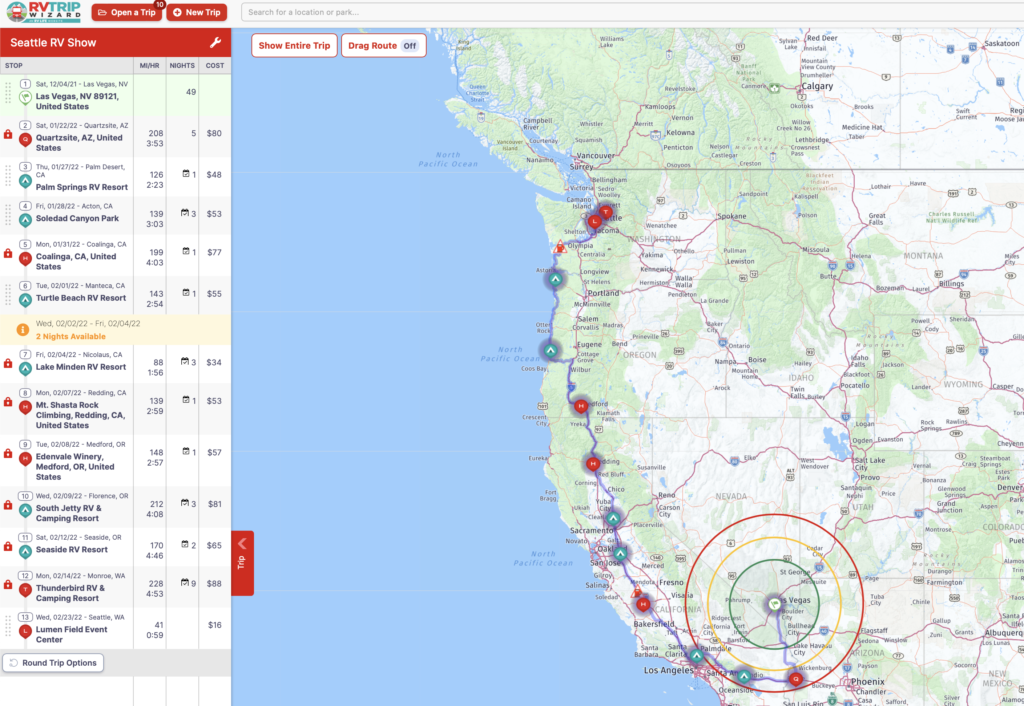Click the Medford red H marker on map

click(581, 406)
